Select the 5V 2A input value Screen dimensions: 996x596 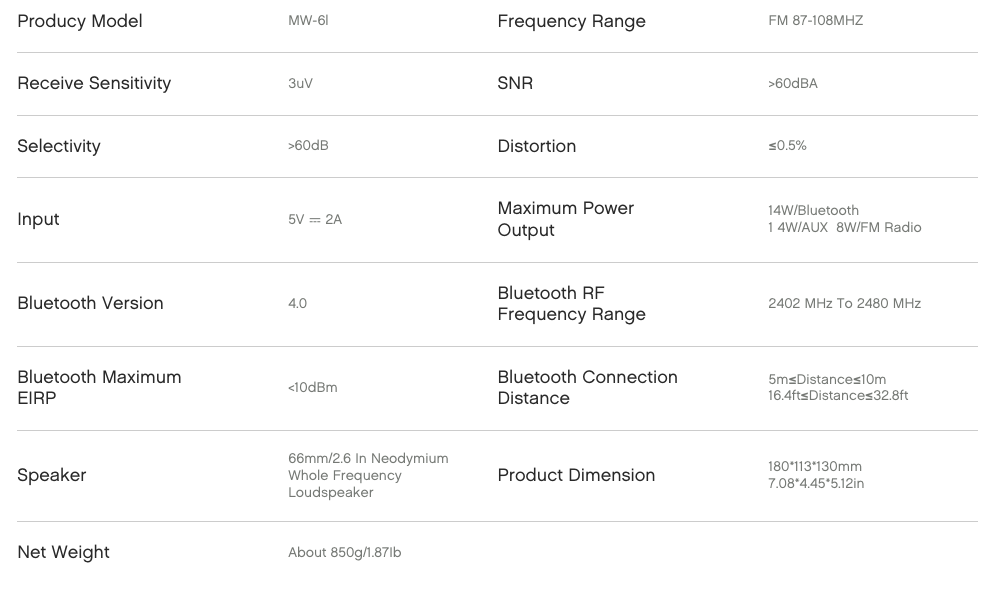pos(315,219)
